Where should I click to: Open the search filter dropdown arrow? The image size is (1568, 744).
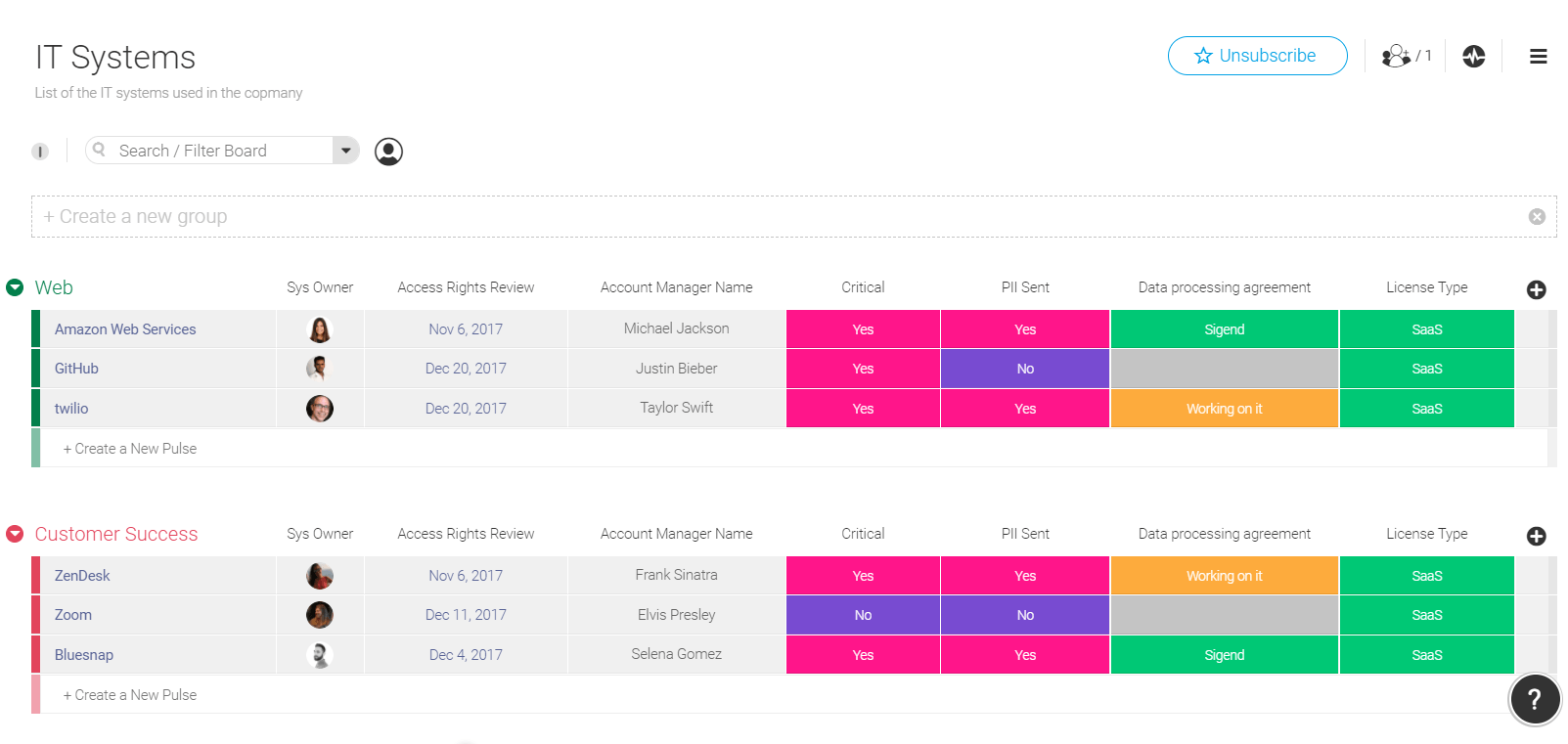point(346,151)
